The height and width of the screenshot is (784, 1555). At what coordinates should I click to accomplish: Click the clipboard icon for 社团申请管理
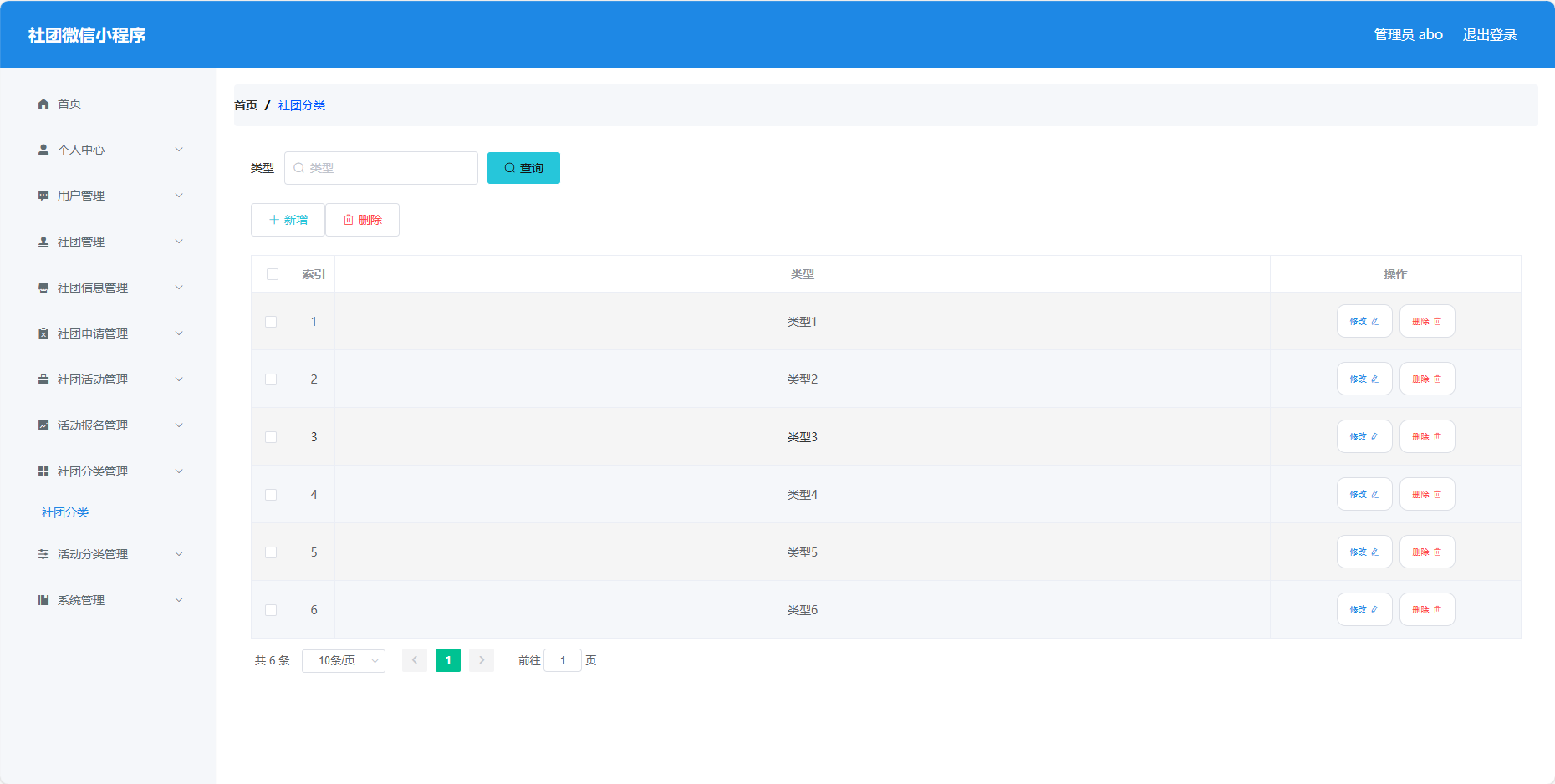[x=43, y=333]
